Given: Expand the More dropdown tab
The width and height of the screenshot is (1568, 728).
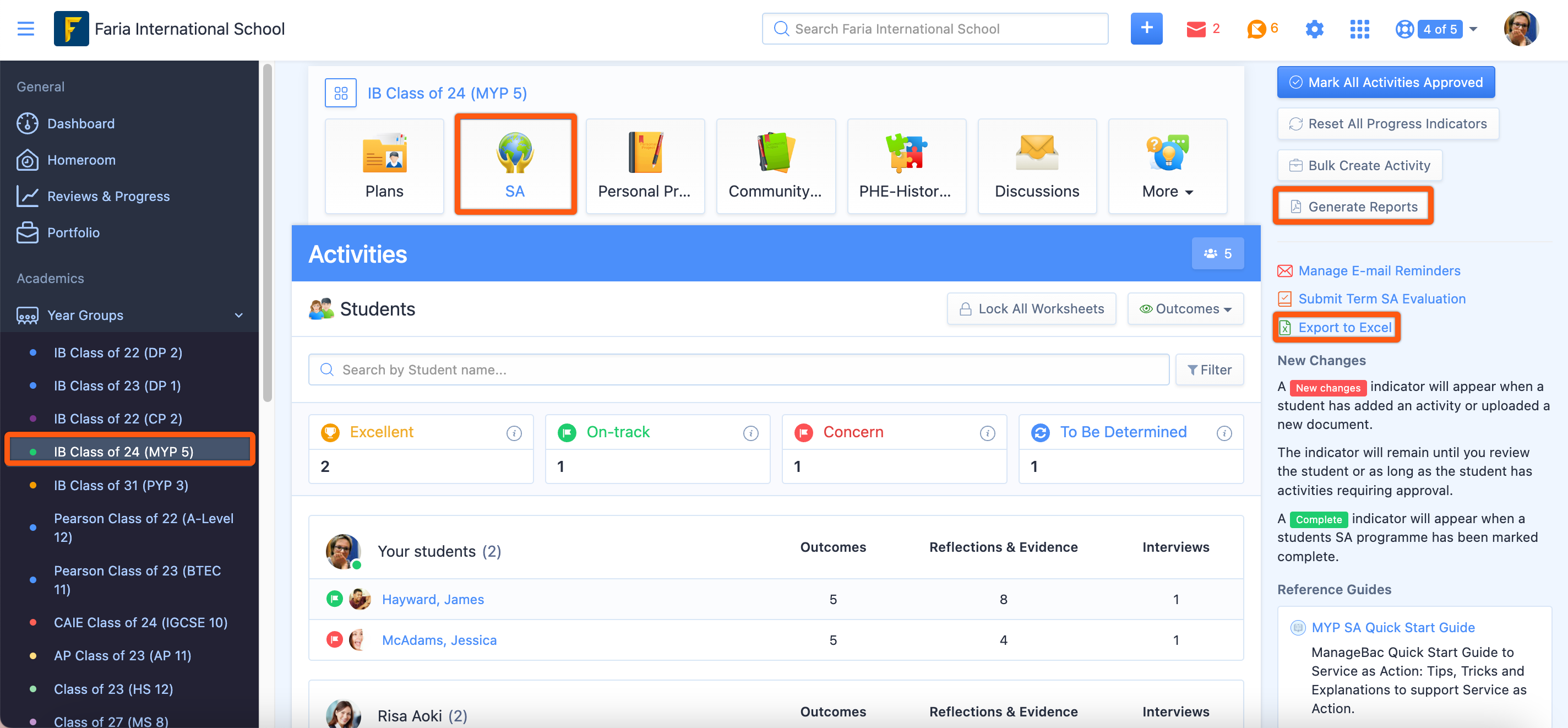Looking at the screenshot, I should [1168, 166].
